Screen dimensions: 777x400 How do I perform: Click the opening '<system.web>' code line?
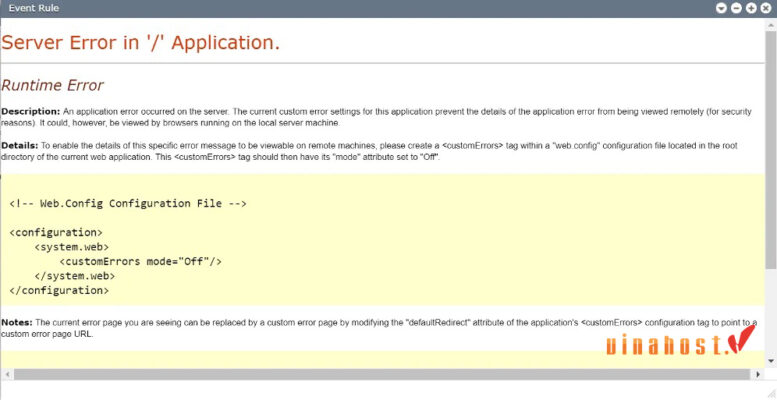click(x=72, y=247)
